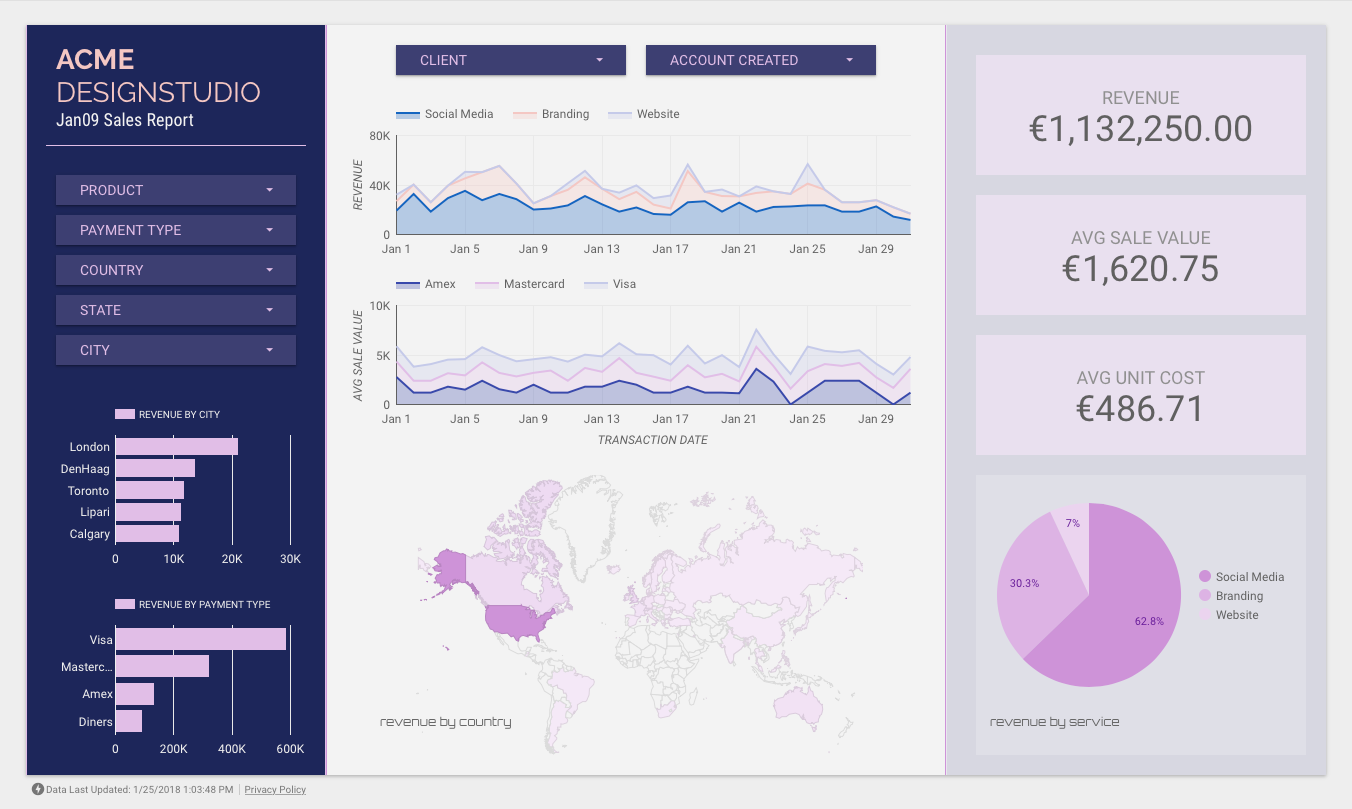Click the lightning data-updated icon in footer
The width and height of the screenshot is (1352, 809).
37,789
